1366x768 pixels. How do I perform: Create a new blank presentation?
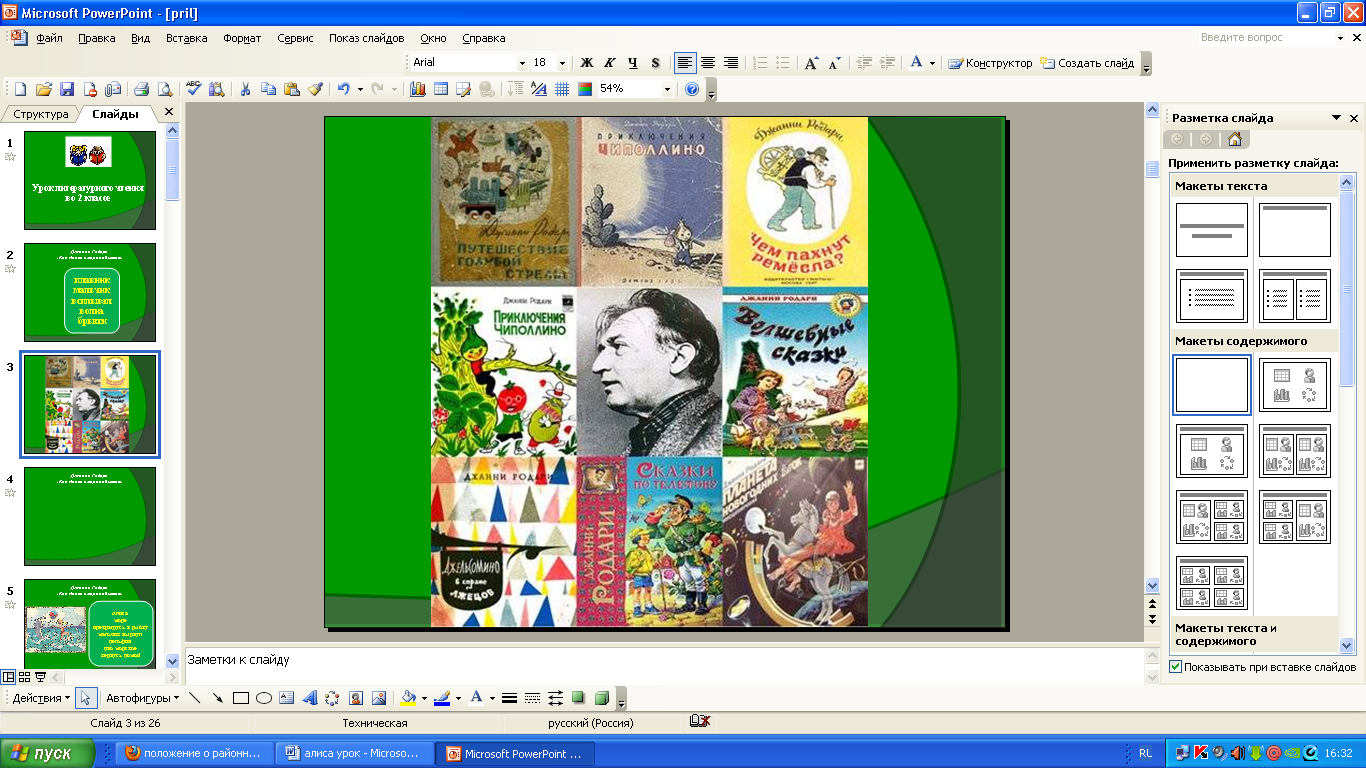[x=19, y=89]
